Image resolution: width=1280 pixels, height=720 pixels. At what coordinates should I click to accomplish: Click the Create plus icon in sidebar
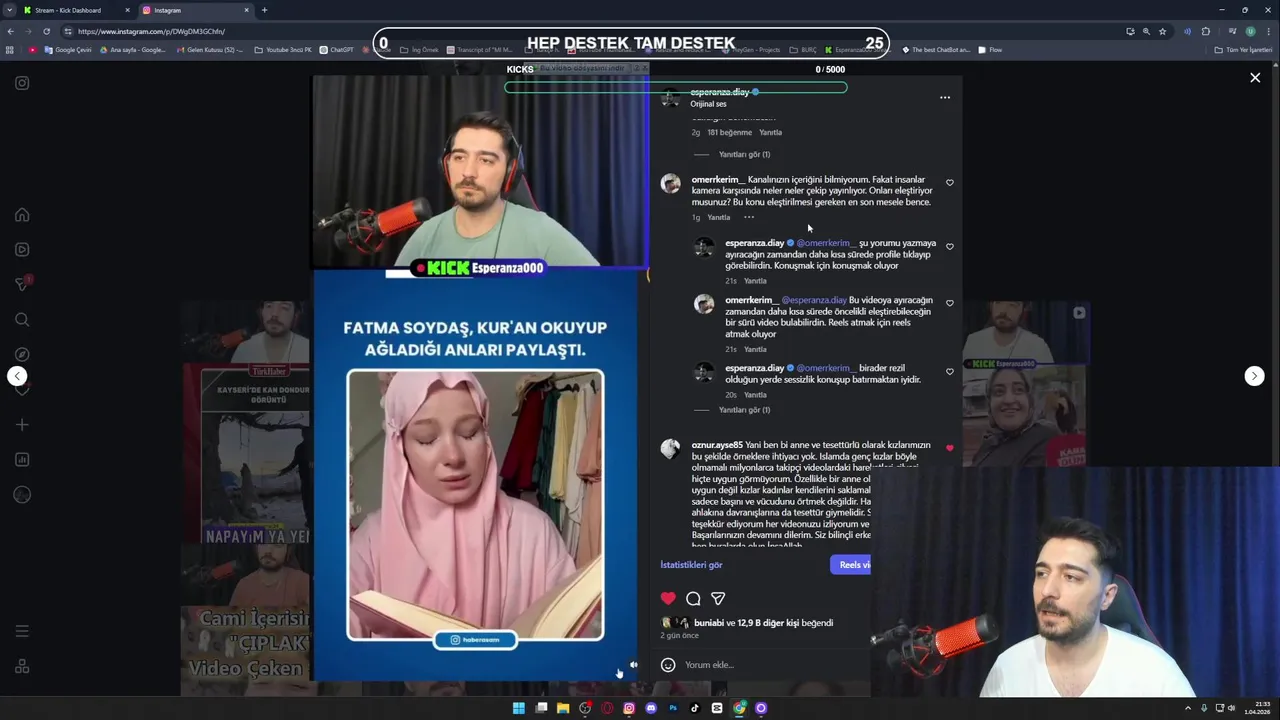point(22,425)
